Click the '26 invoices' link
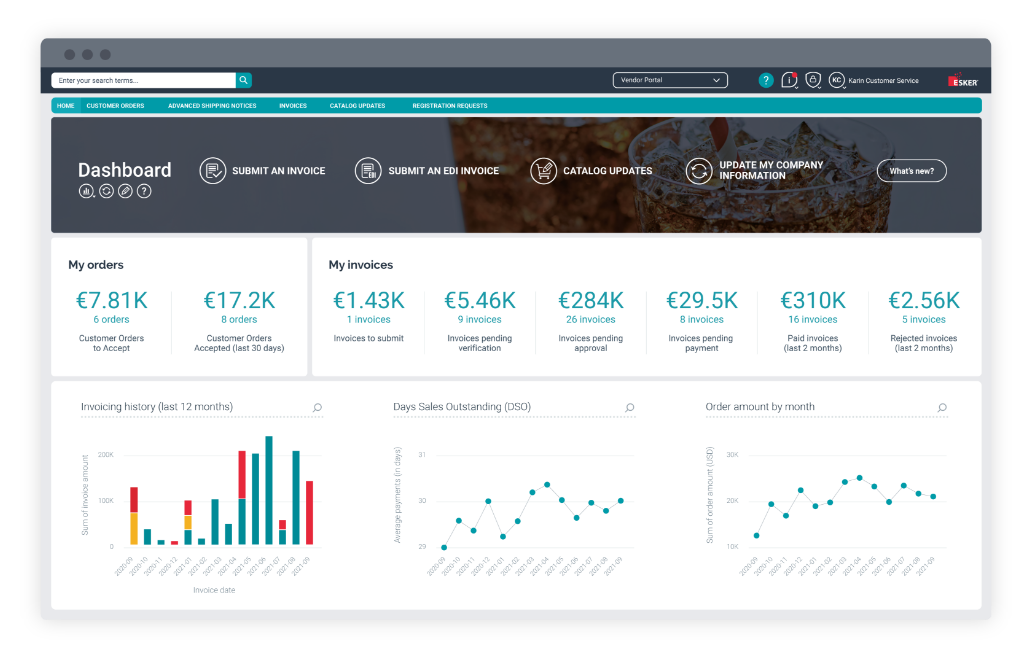The width and height of the screenshot is (1030, 660). pyautogui.click(x=591, y=320)
